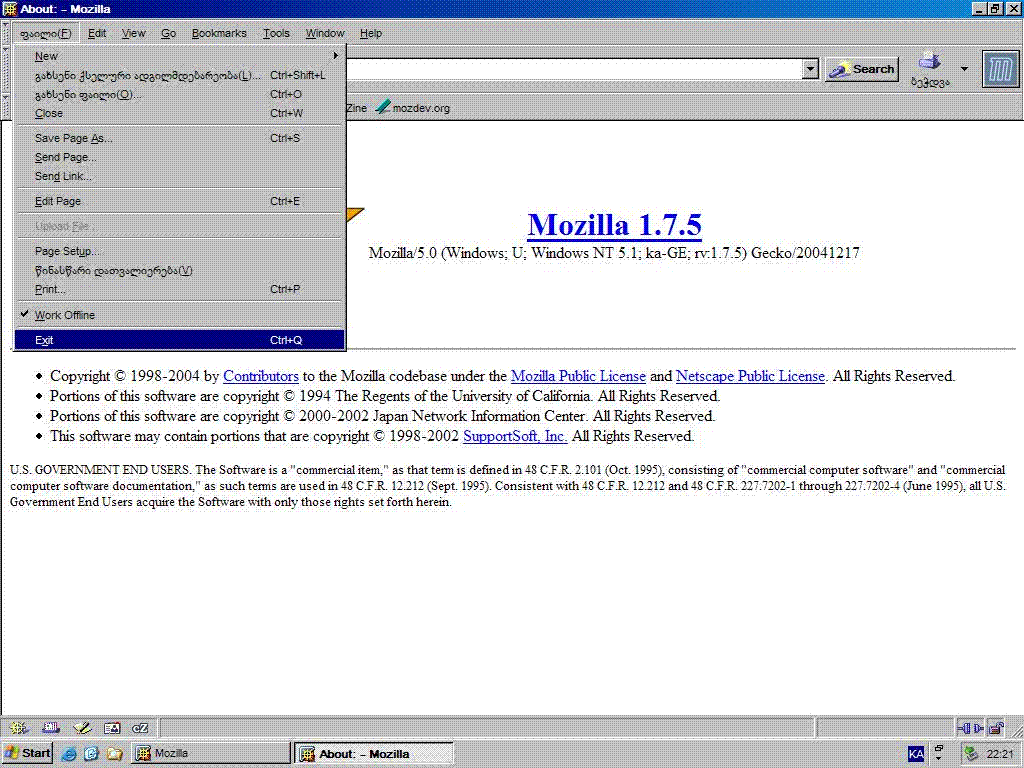Toggle the Work Offline menu item
This screenshot has height=768, width=1024.
180,315
